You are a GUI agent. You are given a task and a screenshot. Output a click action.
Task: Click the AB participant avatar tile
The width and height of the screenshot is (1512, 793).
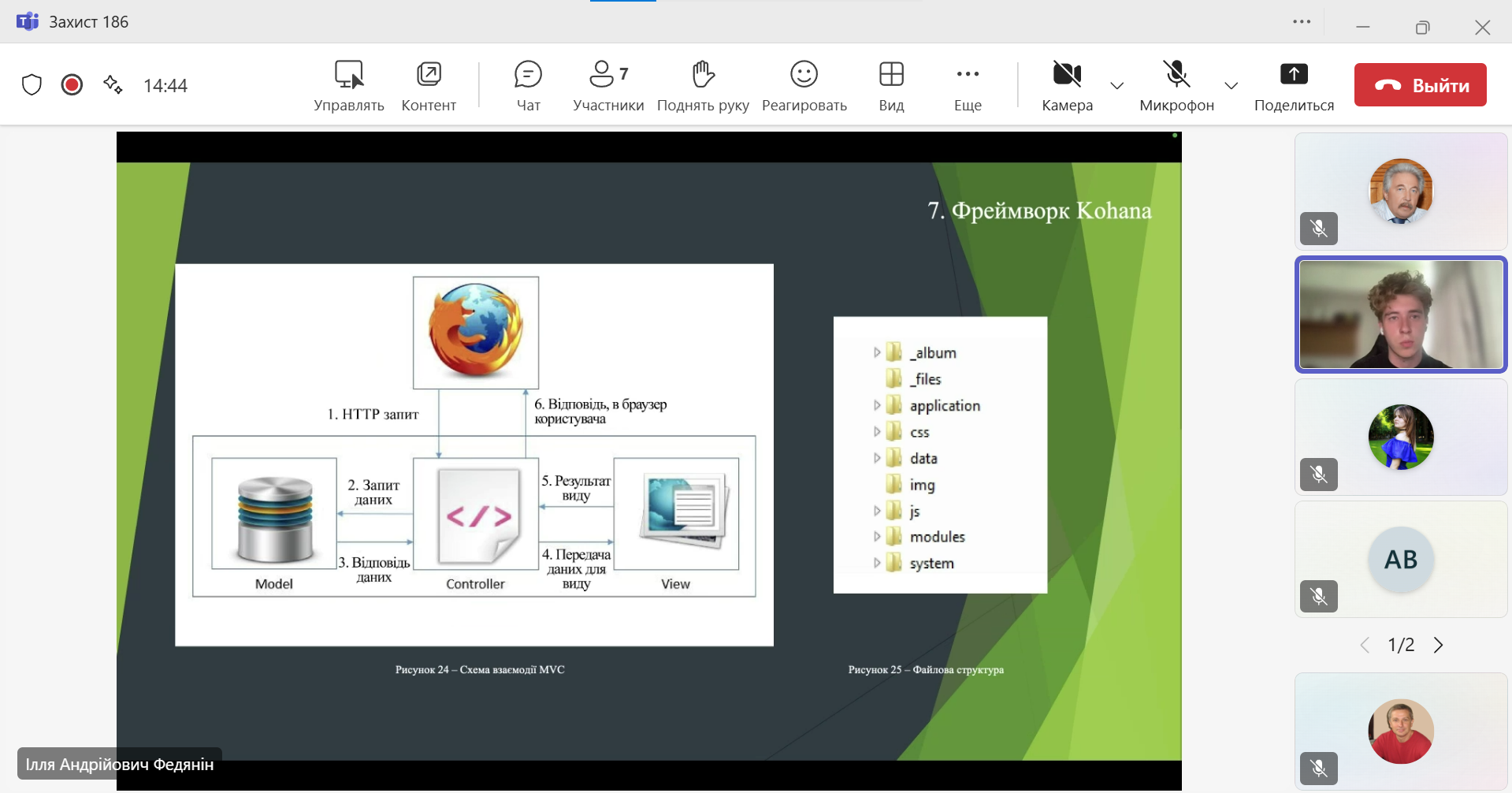(1401, 560)
